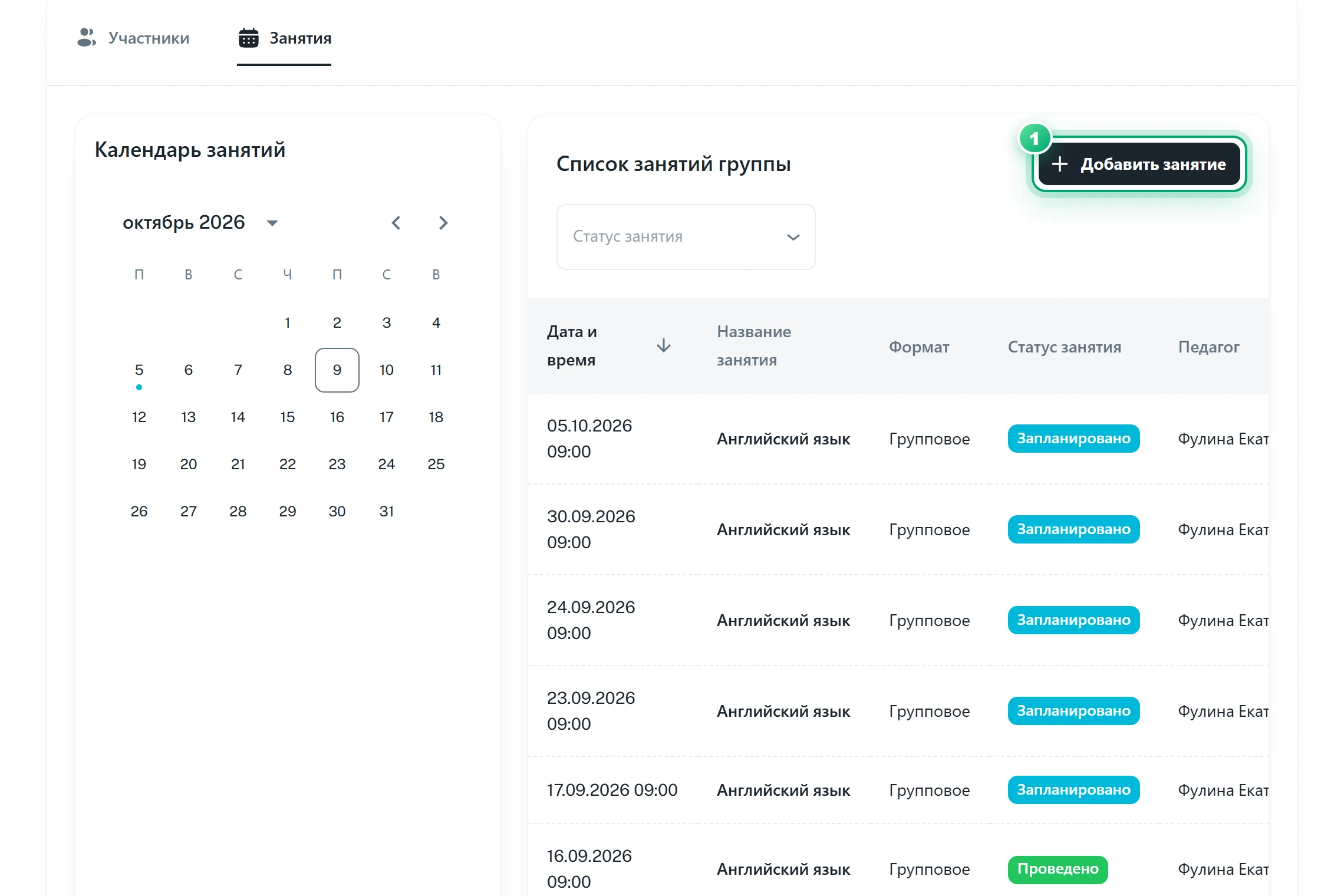
Task: Click the Добавить занятие button
Action: pos(1139,164)
